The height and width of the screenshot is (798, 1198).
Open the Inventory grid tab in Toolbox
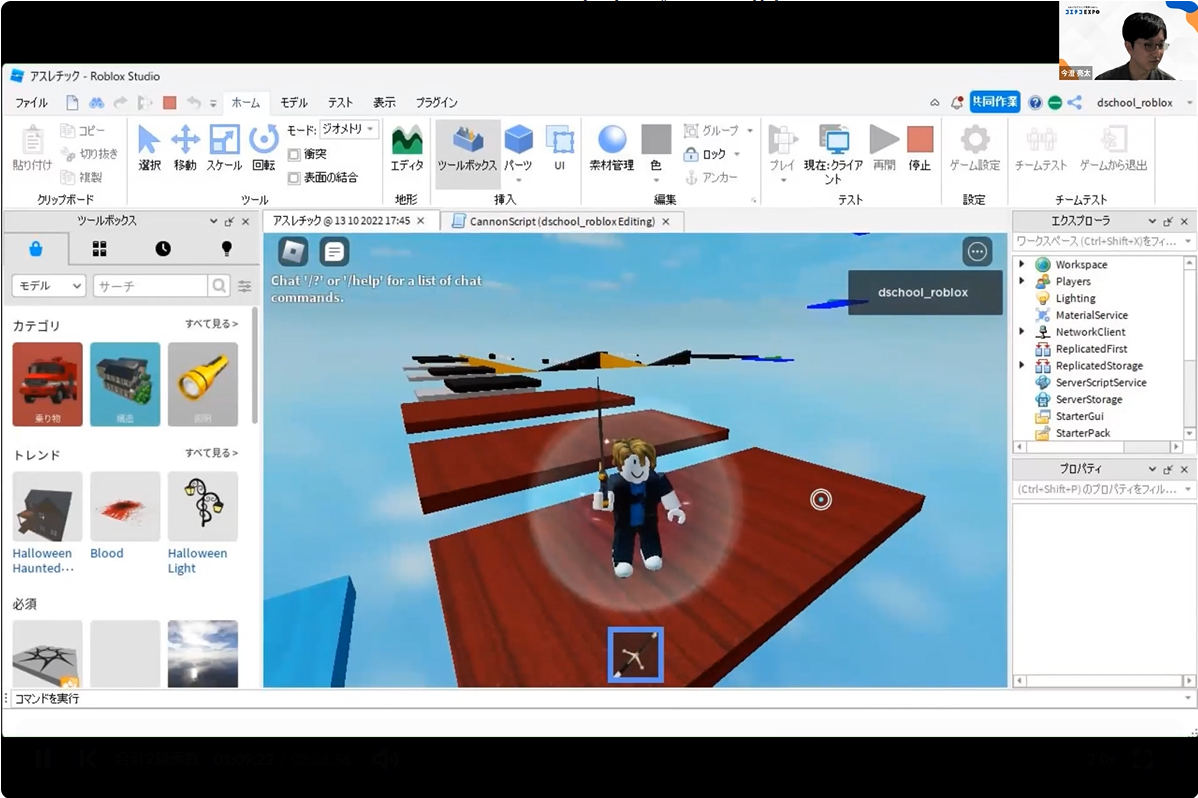tap(99, 249)
